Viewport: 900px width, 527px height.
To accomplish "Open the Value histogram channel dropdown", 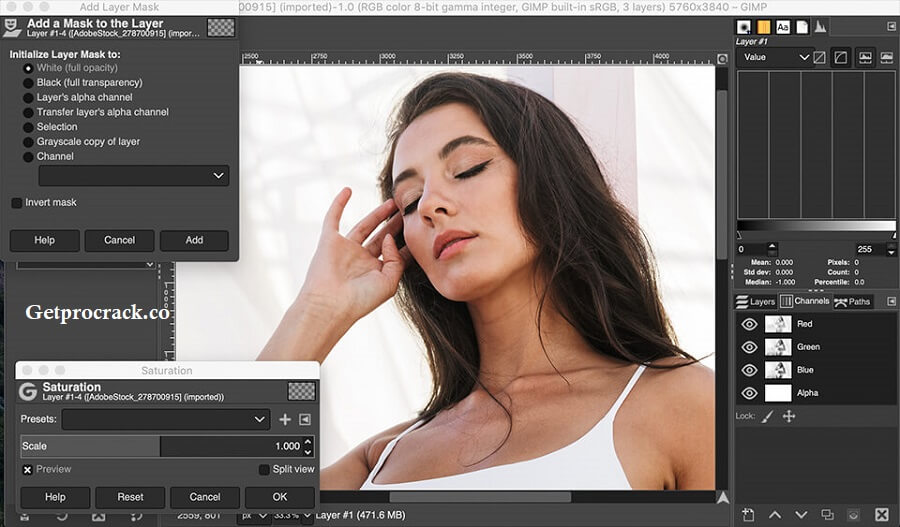I will pyautogui.click(x=775, y=57).
